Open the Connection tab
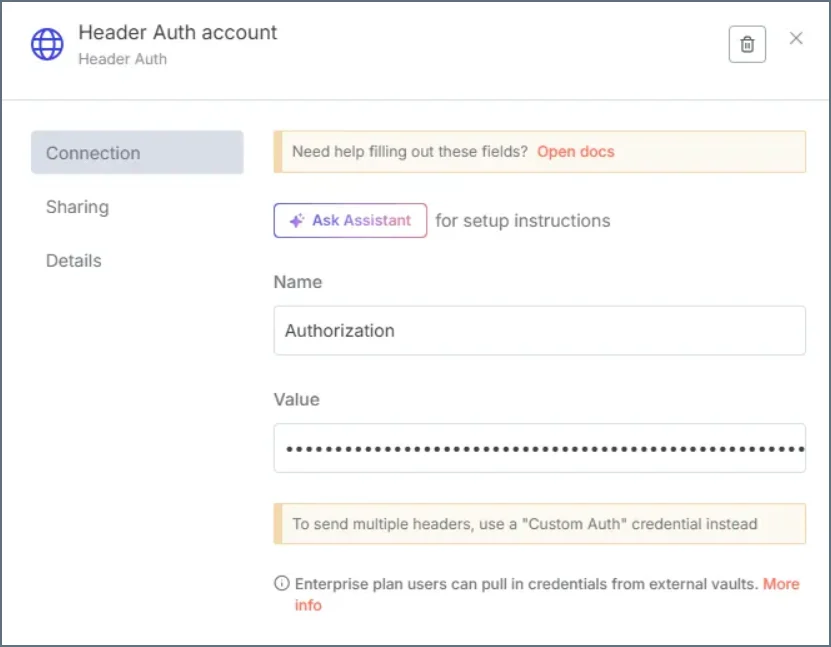The height and width of the screenshot is (647, 831). pyautogui.click(x=137, y=153)
